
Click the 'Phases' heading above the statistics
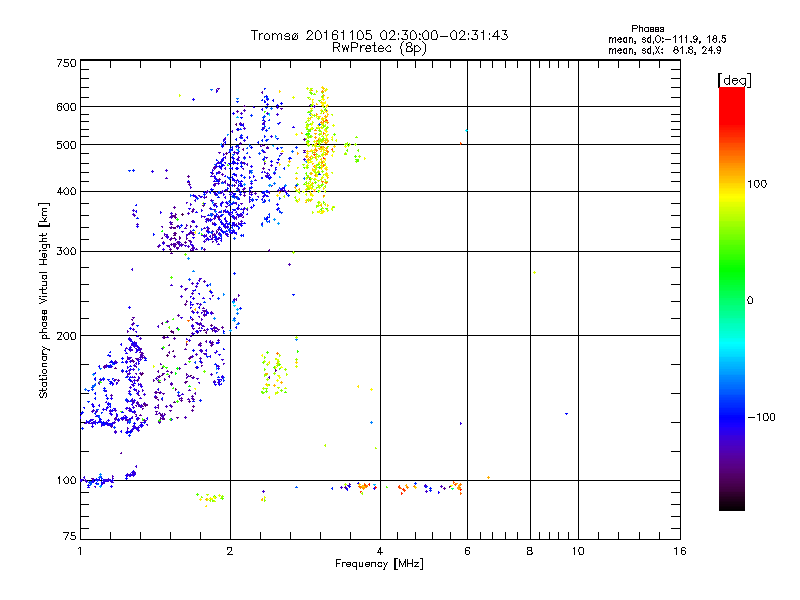(647, 29)
